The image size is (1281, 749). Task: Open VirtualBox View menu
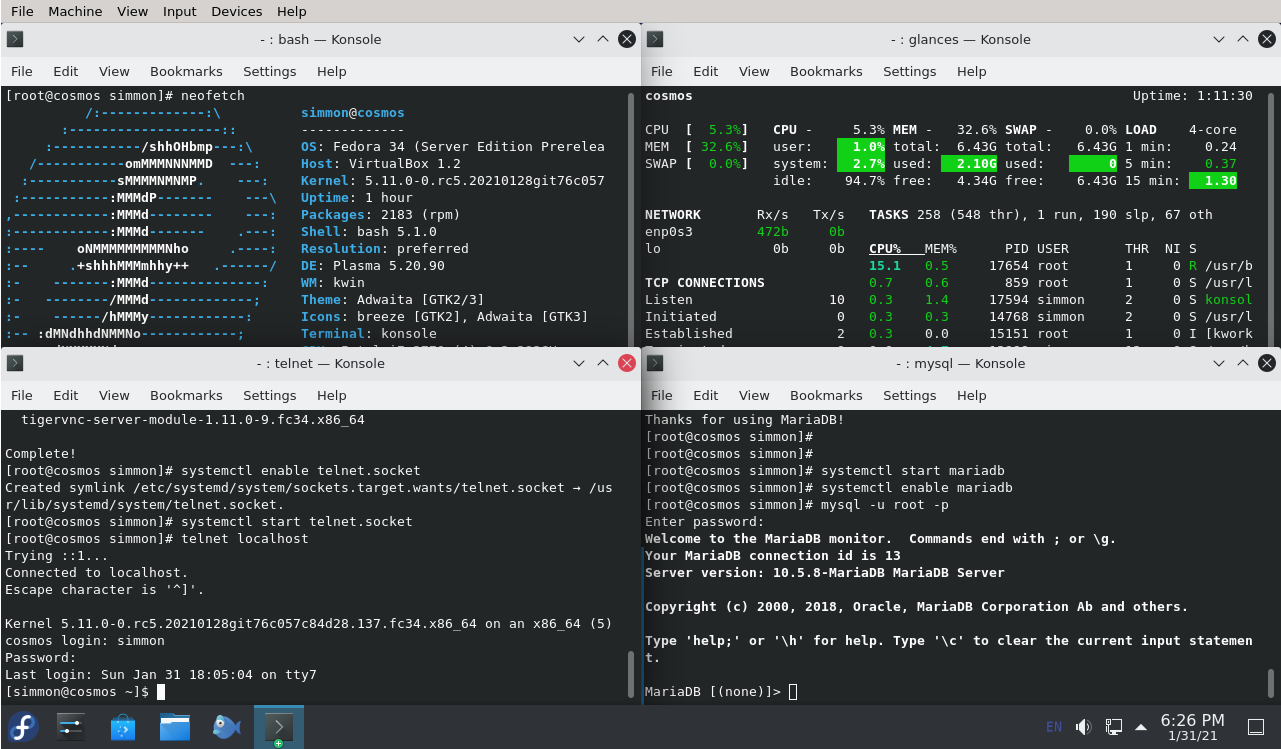click(x=132, y=11)
